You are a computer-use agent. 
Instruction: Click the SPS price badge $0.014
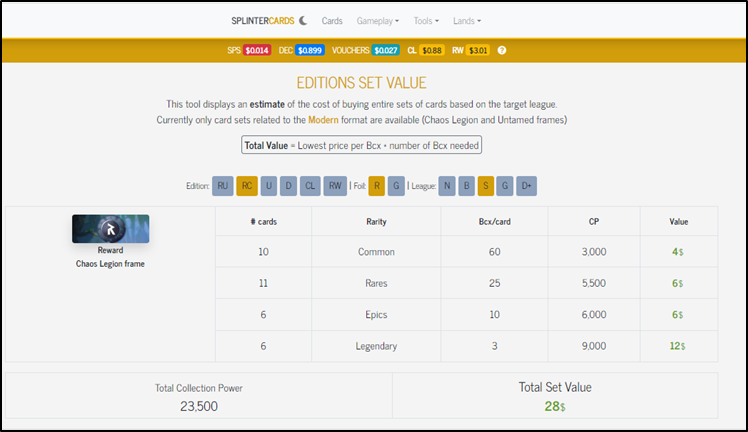pyautogui.click(x=257, y=50)
